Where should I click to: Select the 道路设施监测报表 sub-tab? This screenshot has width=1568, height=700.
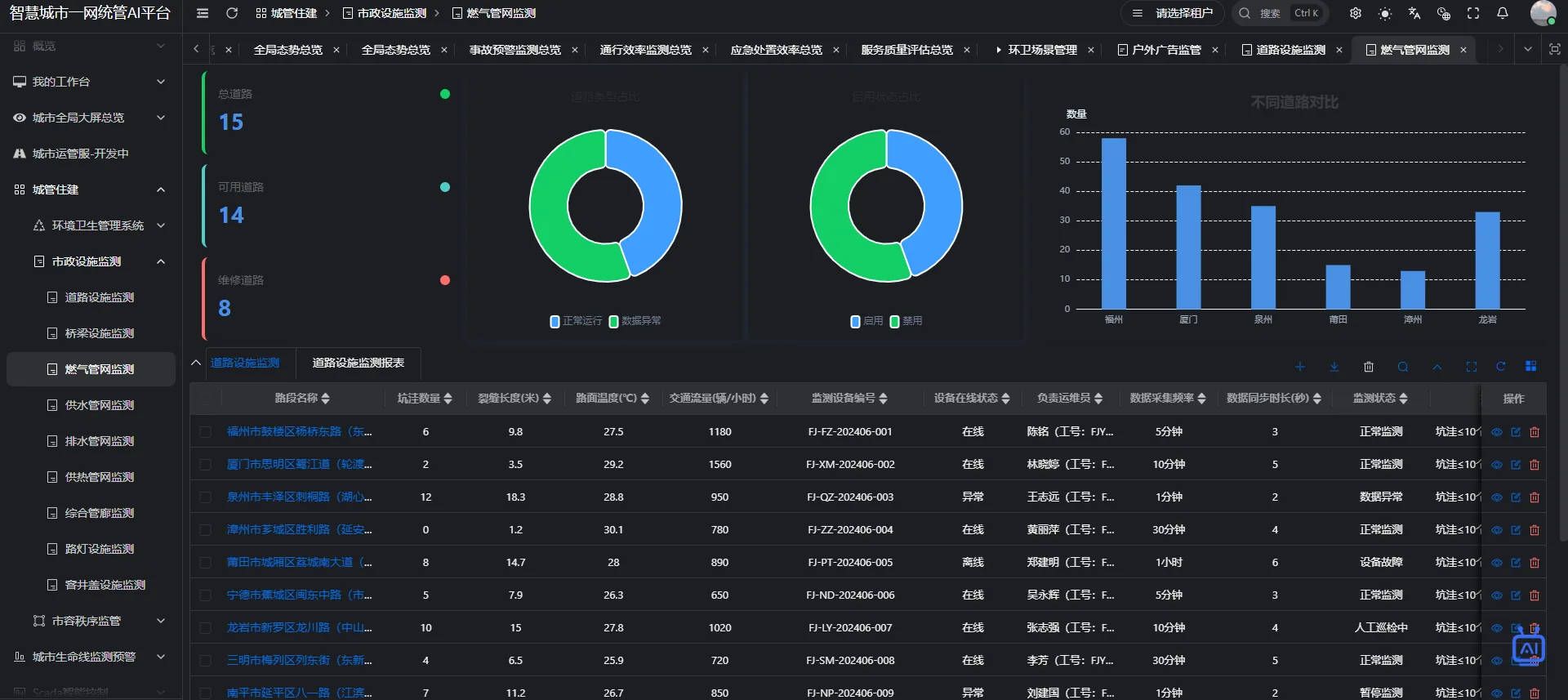tap(358, 363)
